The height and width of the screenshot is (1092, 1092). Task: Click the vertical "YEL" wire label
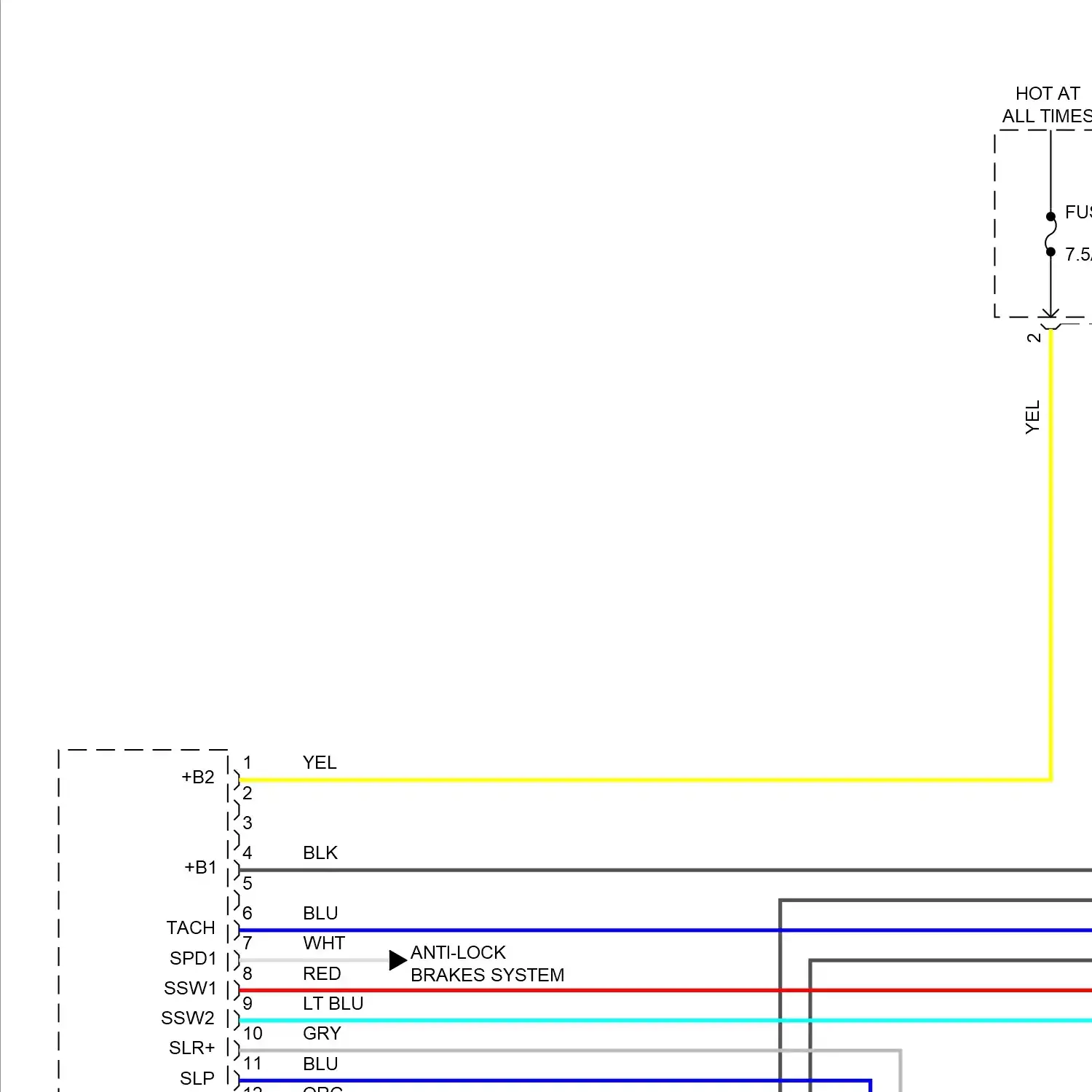click(1032, 417)
